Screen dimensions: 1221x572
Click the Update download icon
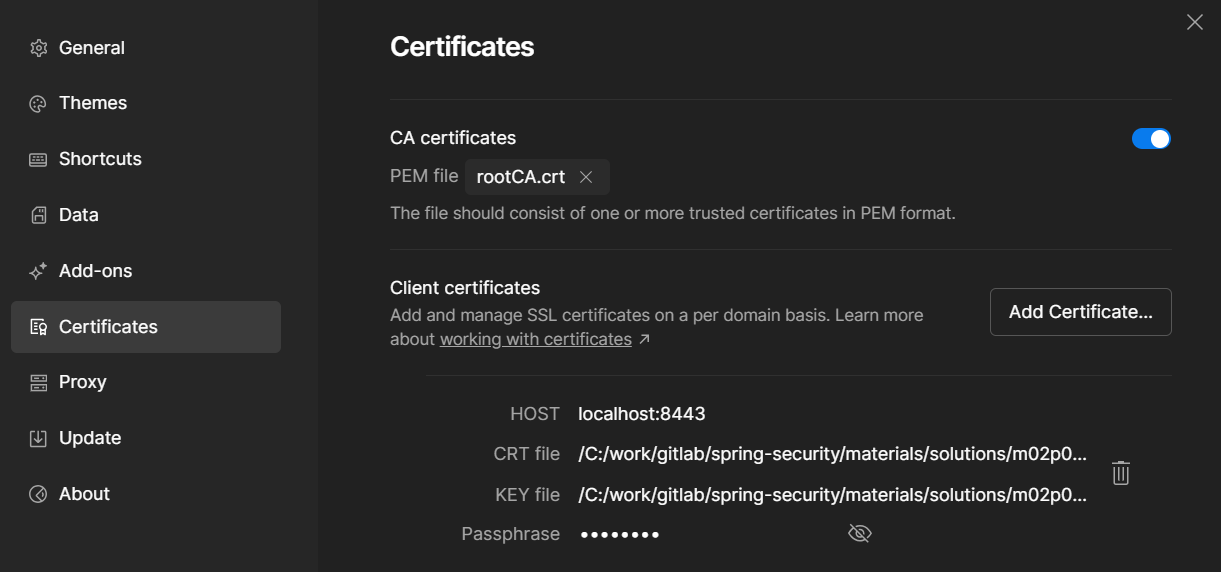pyautogui.click(x=38, y=438)
